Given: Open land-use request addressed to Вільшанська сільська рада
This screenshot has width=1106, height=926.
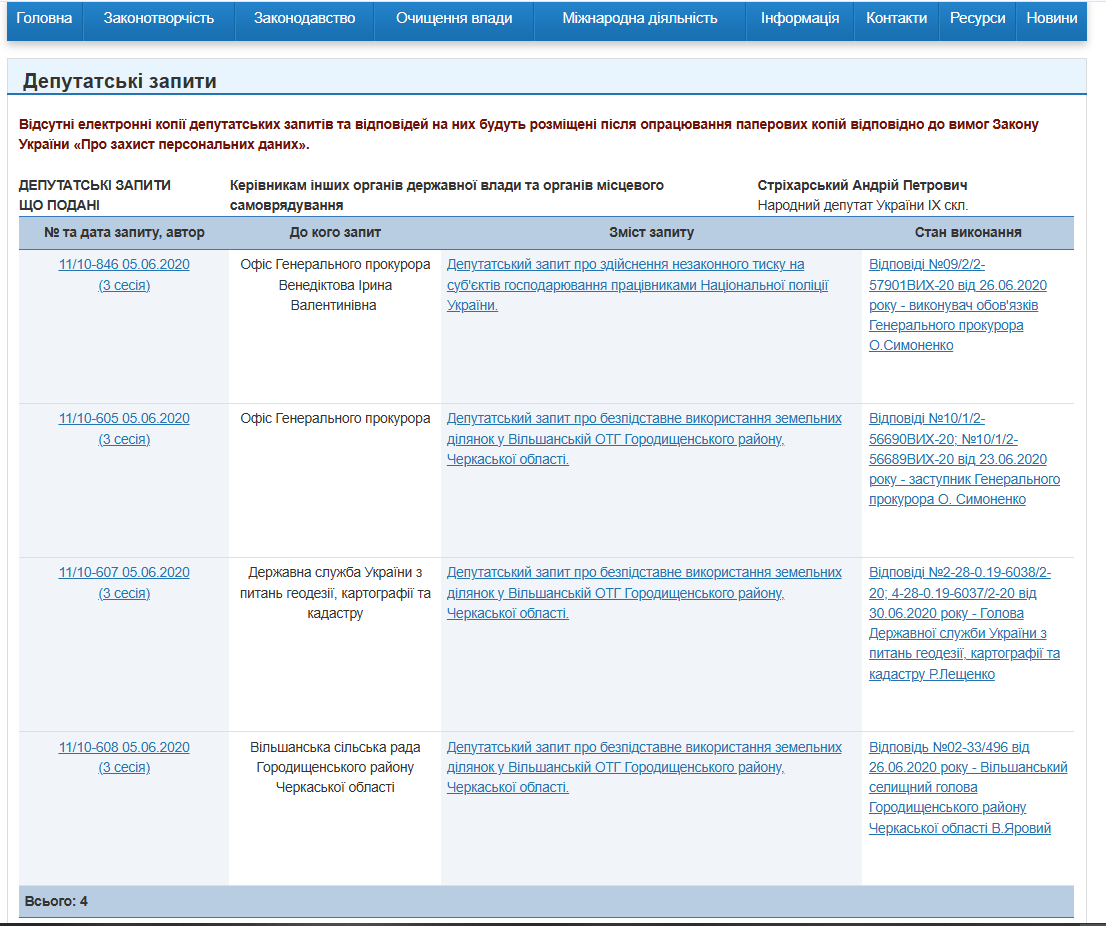Looking at the screenshot, I should click(x=644, y=767).
